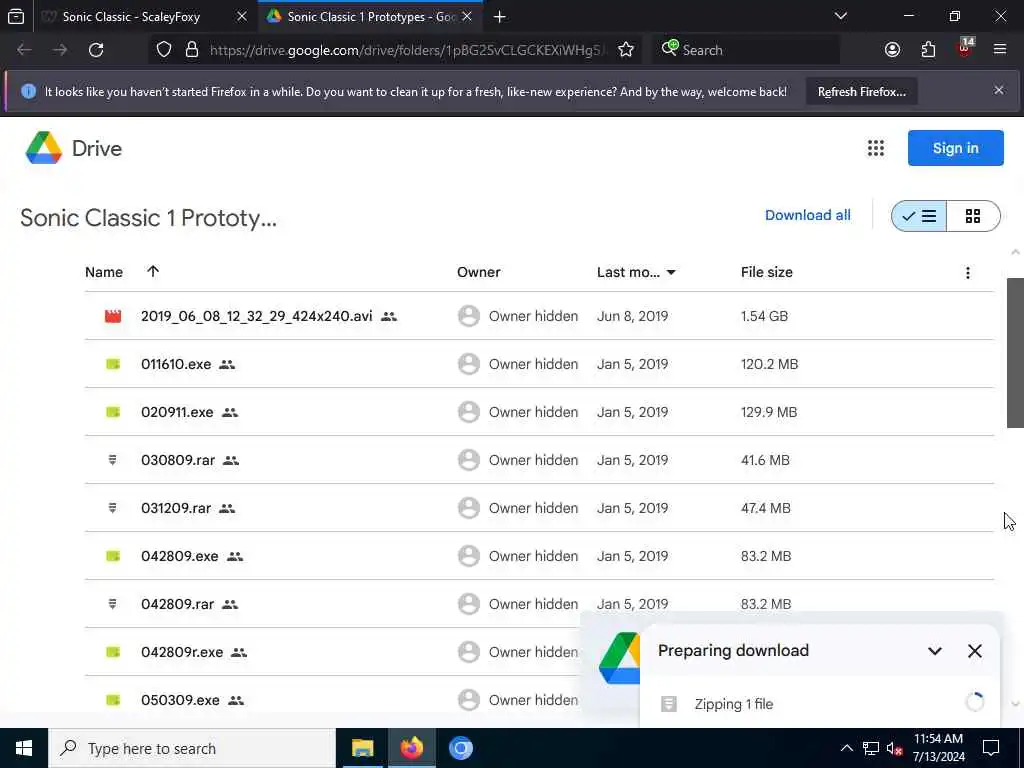This screenshot has height=768, width=1024.
Task: Close the Sonic Classic - ScaleyFoxy tab
Action: [x=242, y=17]
